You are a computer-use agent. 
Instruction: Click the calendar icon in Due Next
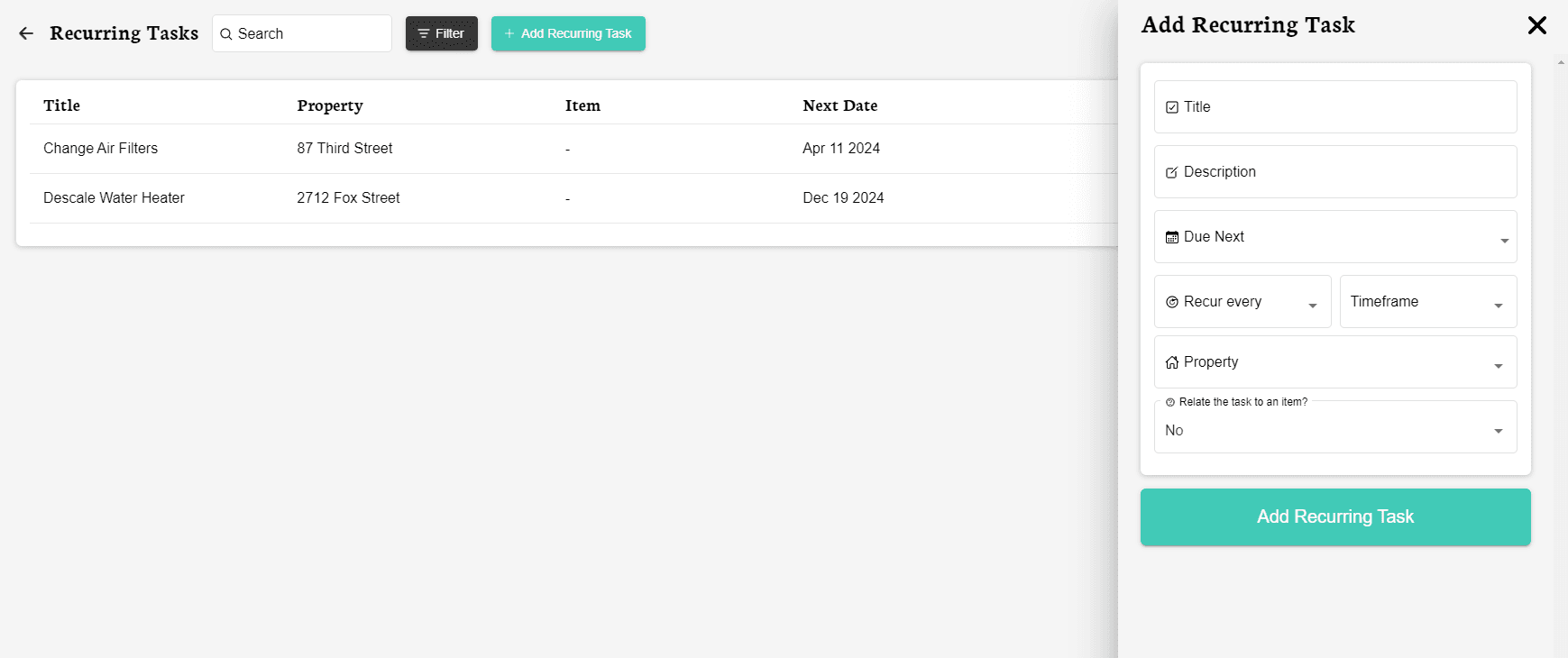[x=1171, y=237]
